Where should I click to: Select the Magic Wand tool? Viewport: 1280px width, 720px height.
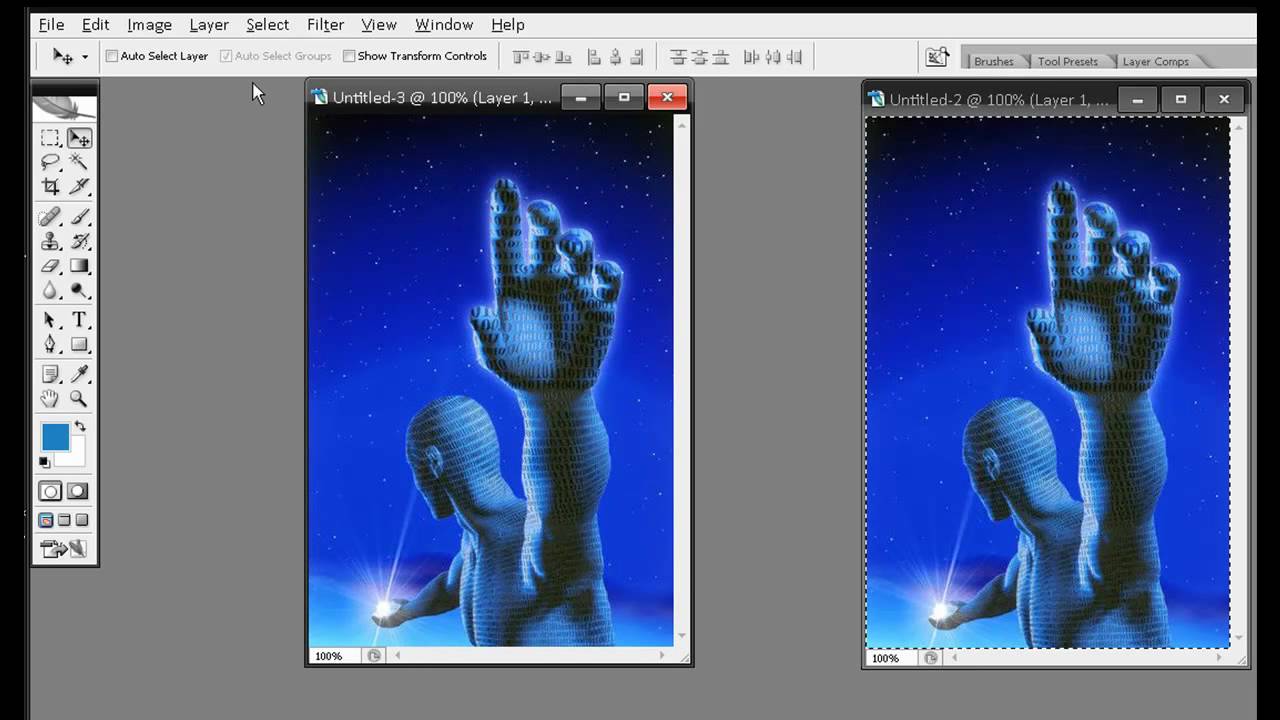click(x=79, y=162)
